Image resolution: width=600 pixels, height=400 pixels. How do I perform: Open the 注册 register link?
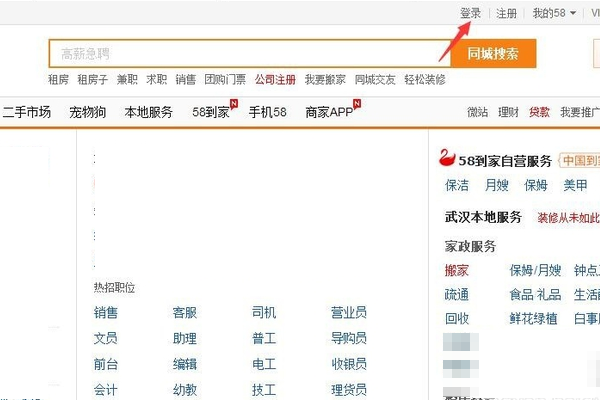click(x=506, y=13)
